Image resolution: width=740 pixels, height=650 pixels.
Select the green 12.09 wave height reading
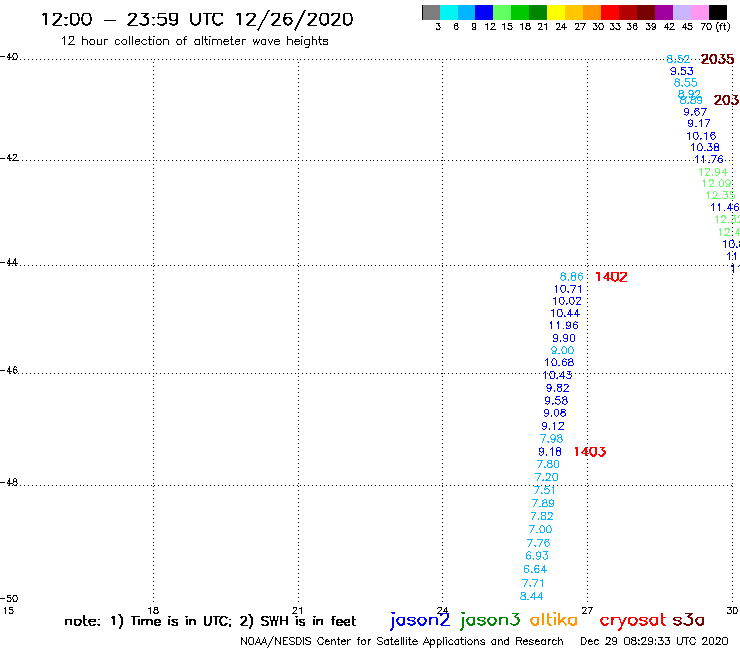[x=717, y=183]
